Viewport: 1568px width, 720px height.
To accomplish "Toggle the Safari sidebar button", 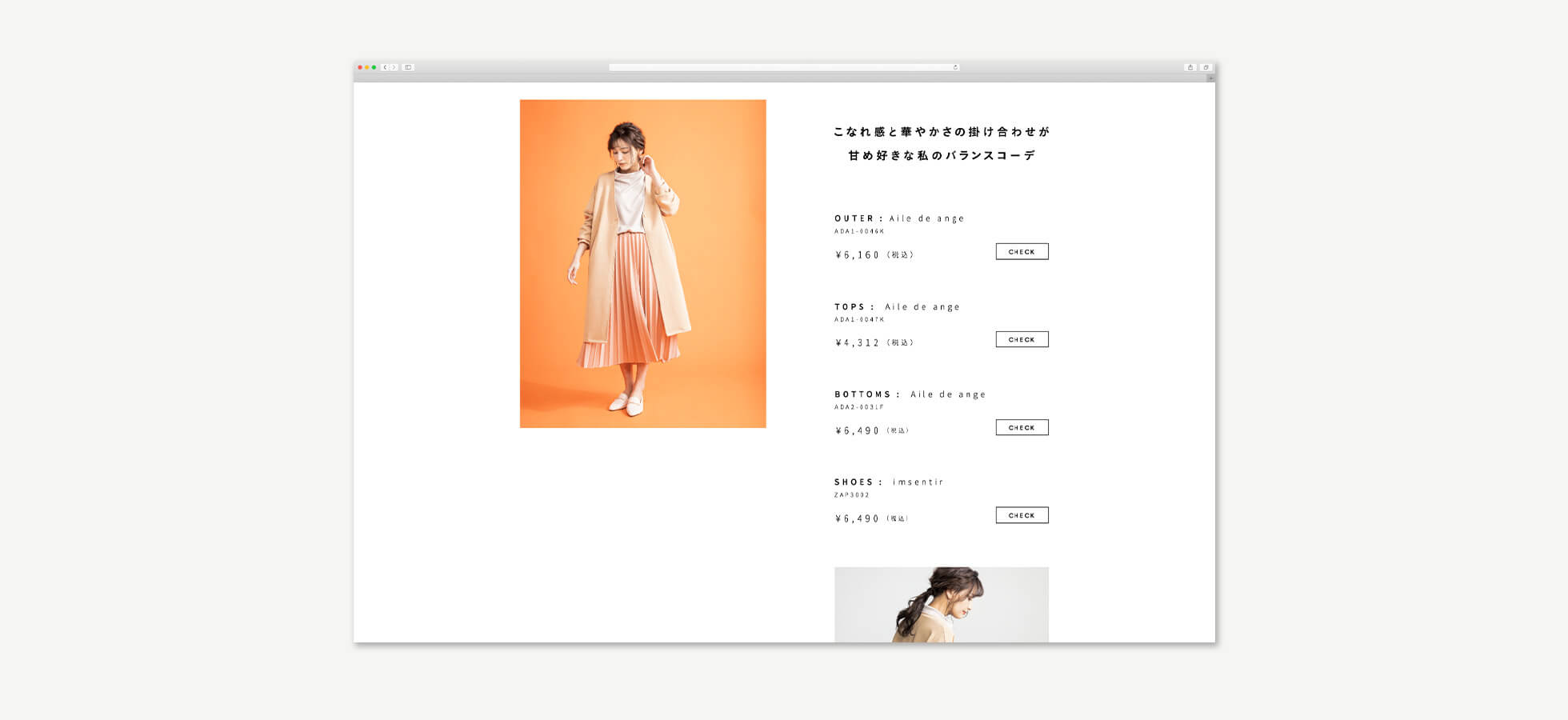I will [408, 67].
